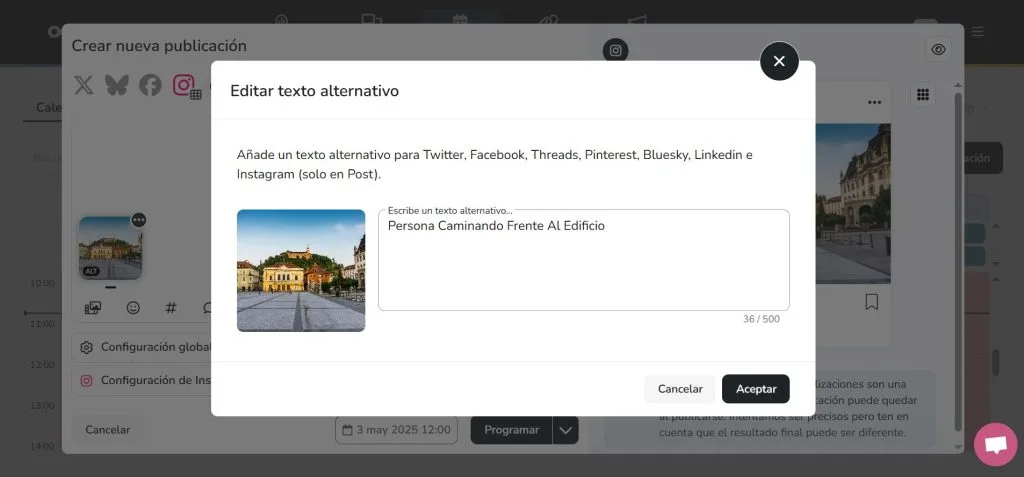Open the emoji picker icon
Viewport: 1024px width, 477px height.
[x=133, y=308]
